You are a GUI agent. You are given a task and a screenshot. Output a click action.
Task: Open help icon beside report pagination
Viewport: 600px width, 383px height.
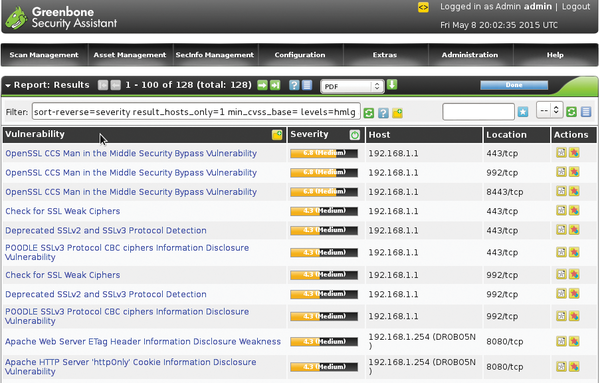click(x=294, y=85)
